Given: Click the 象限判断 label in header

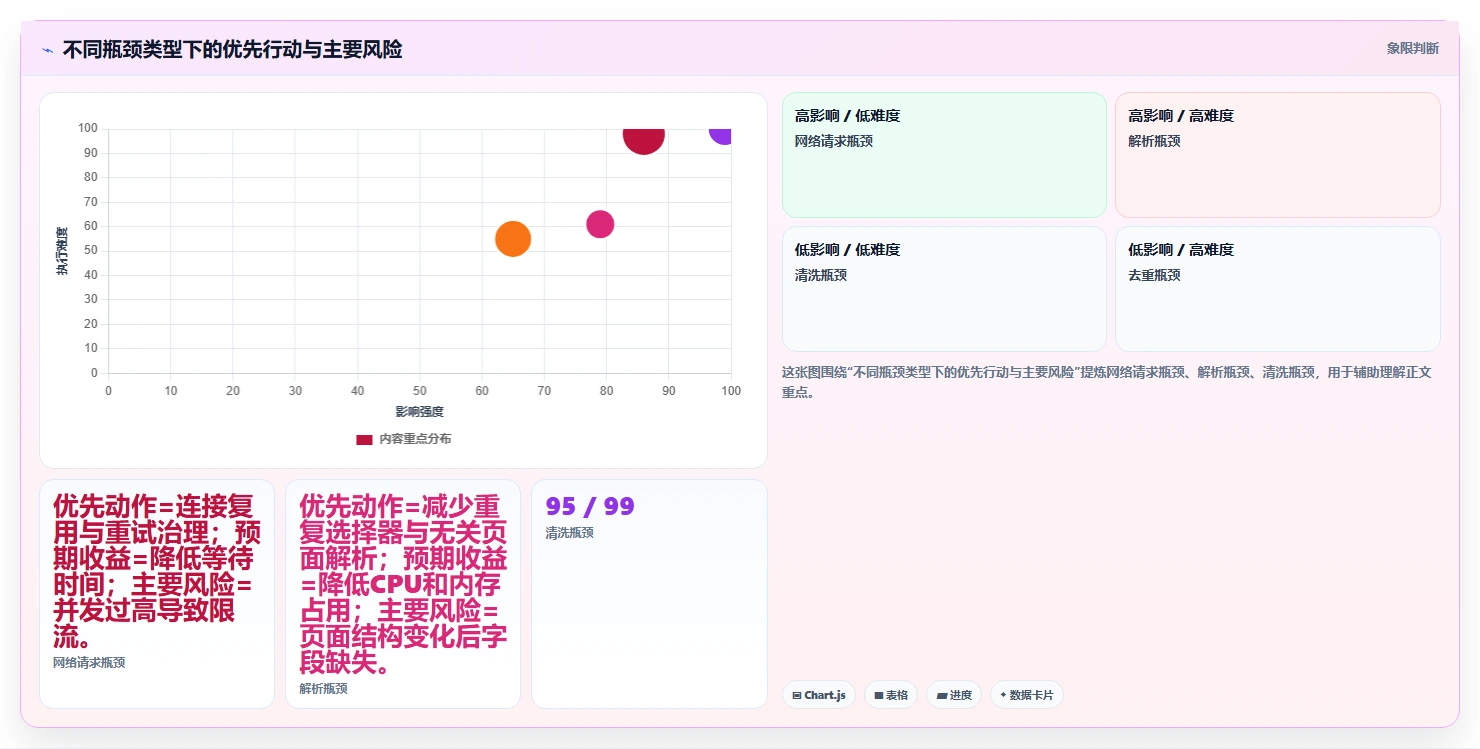Looking at the screenshot, I should coord(1412,48).
